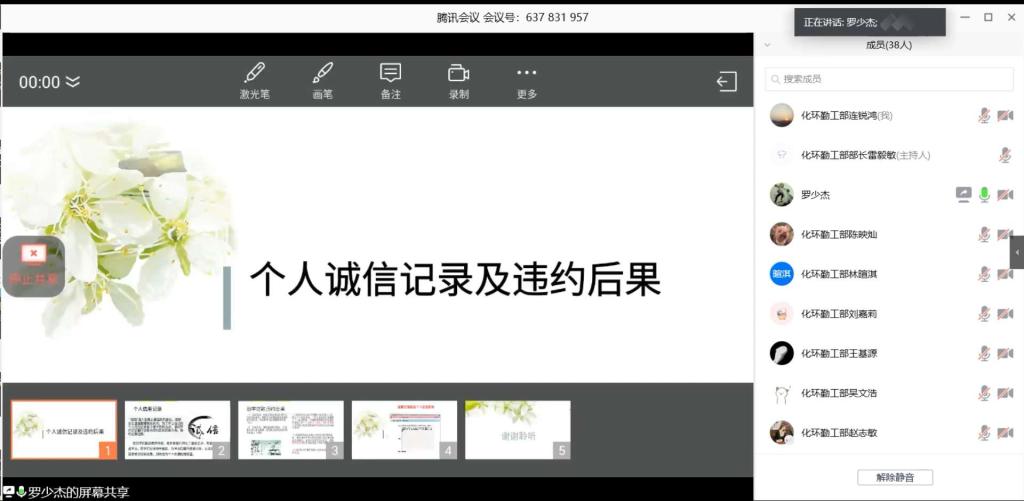The height and width of the screenshot is (501, 1024).
Task: Toggle camera for 化环勤工部连锐鸿(我)
Action: (1005, 116)
